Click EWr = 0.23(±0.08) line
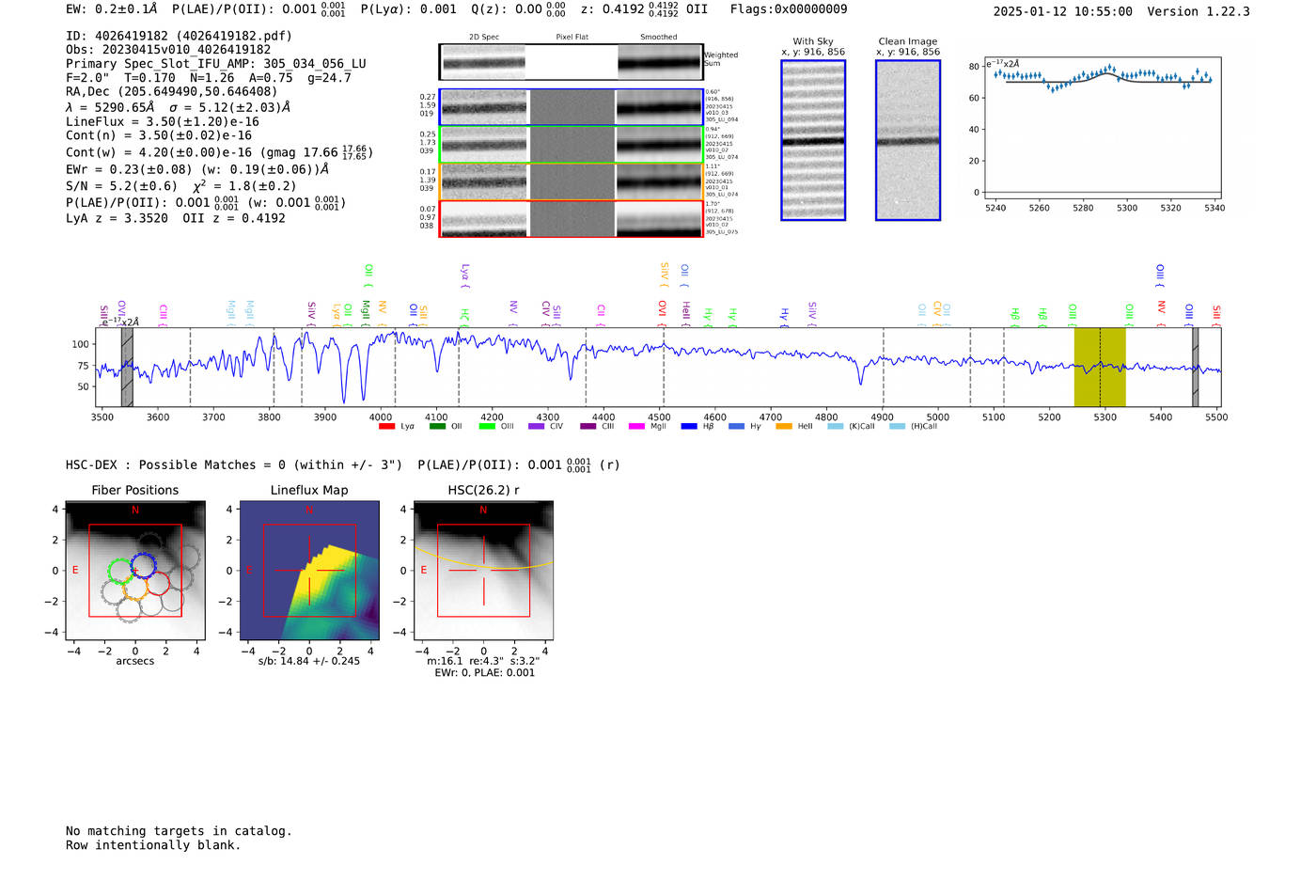The height and width of the screenshot is (896, 1316). pos(197,169)
